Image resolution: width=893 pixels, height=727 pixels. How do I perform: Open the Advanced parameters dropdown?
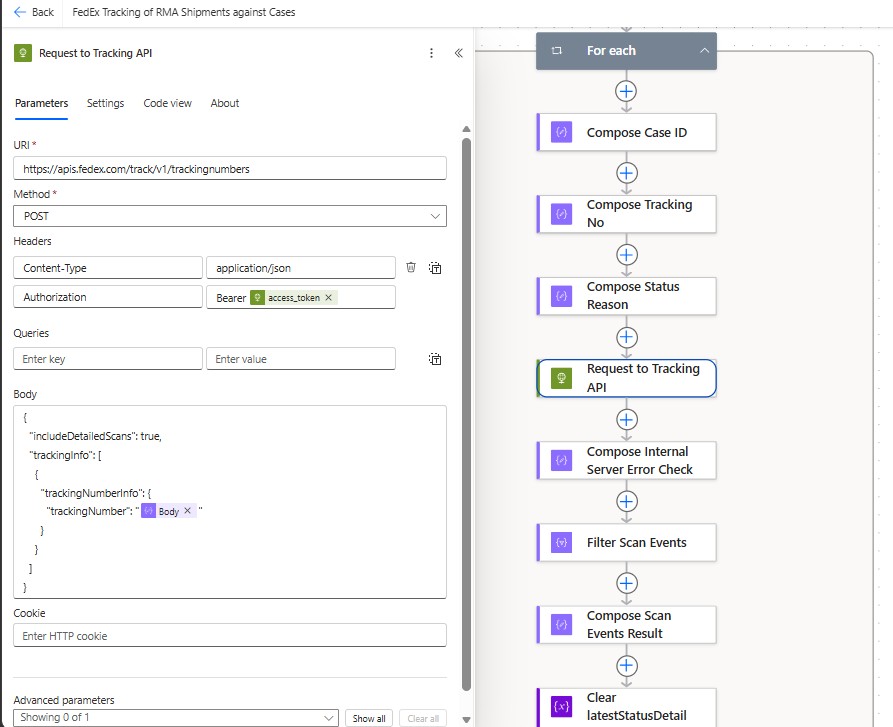(x=175, y=717)
